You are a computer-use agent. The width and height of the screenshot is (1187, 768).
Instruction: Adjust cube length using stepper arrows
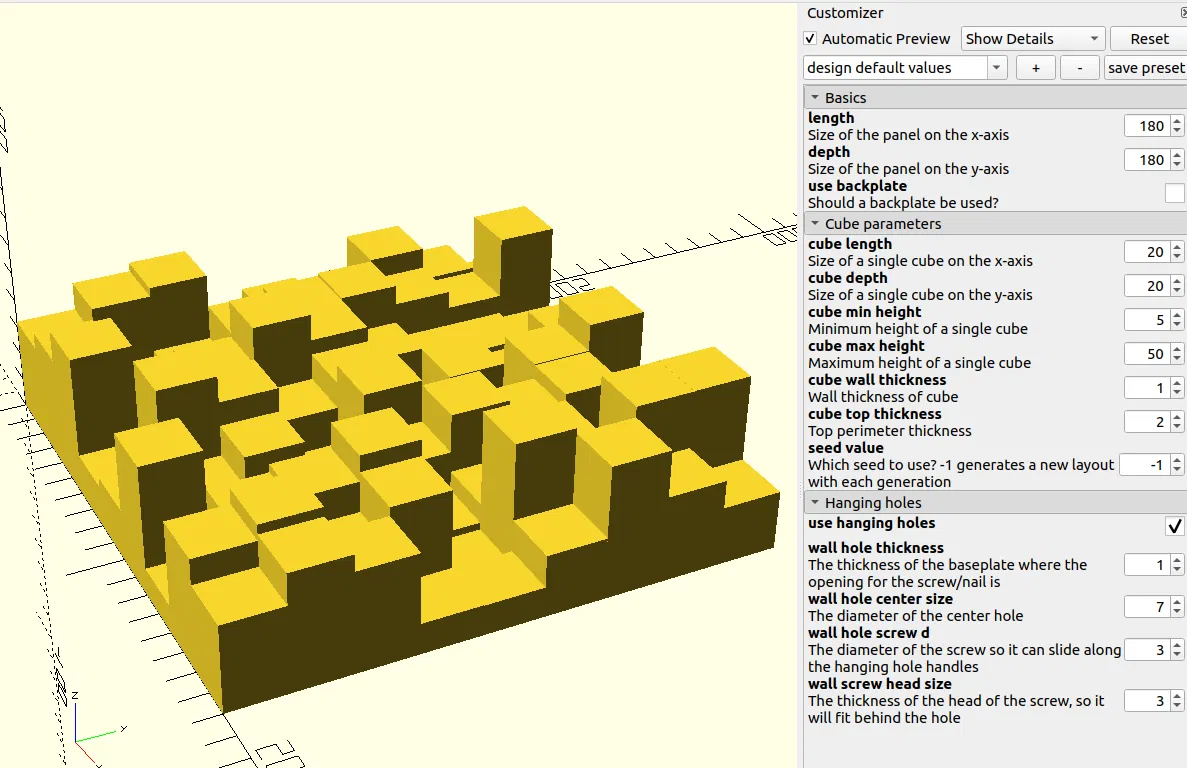tap(1176, 252)
